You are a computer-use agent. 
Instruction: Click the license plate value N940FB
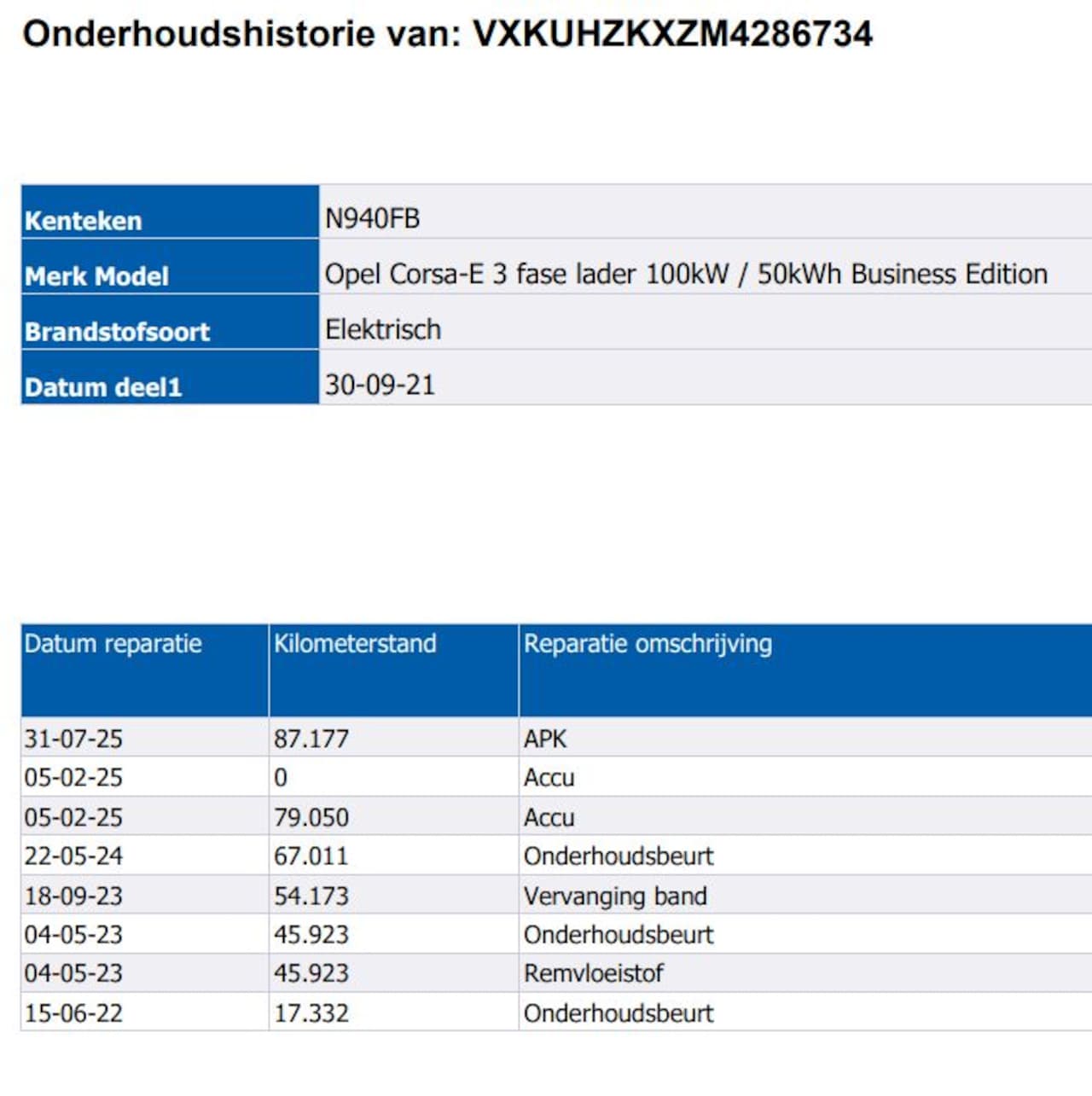coord(373,219)
